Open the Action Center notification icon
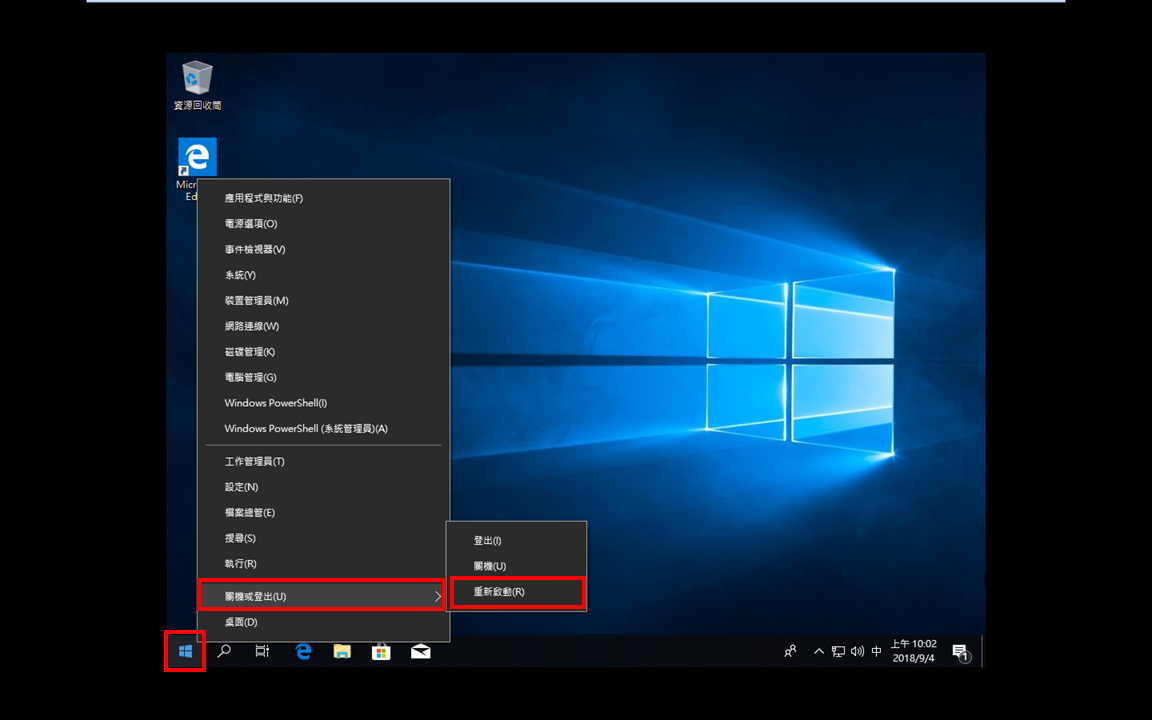1152x720 pixels. (x=961, y=652)
